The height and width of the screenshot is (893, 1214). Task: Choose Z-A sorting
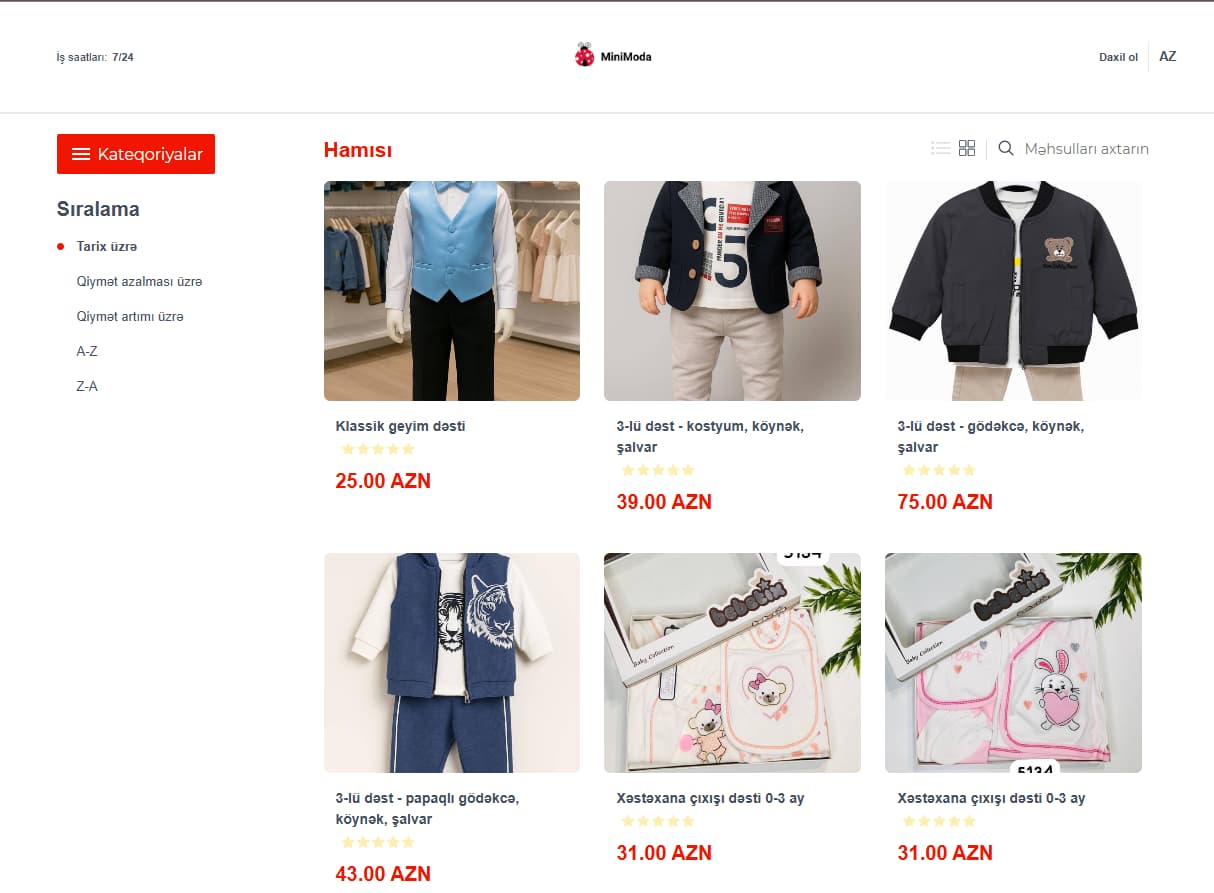point(87,386)
